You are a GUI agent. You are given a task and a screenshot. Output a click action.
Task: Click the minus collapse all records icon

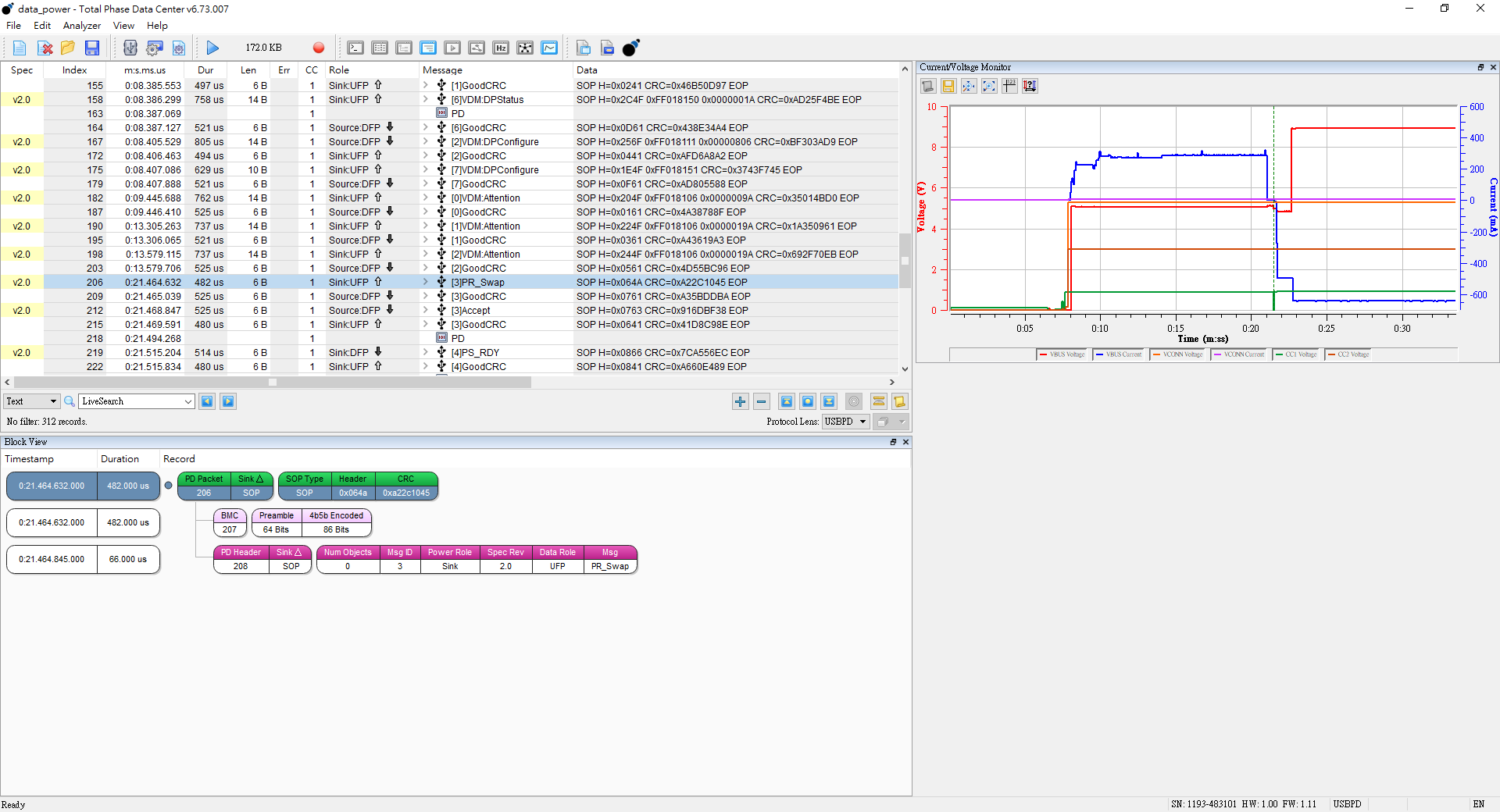(762, 401)
